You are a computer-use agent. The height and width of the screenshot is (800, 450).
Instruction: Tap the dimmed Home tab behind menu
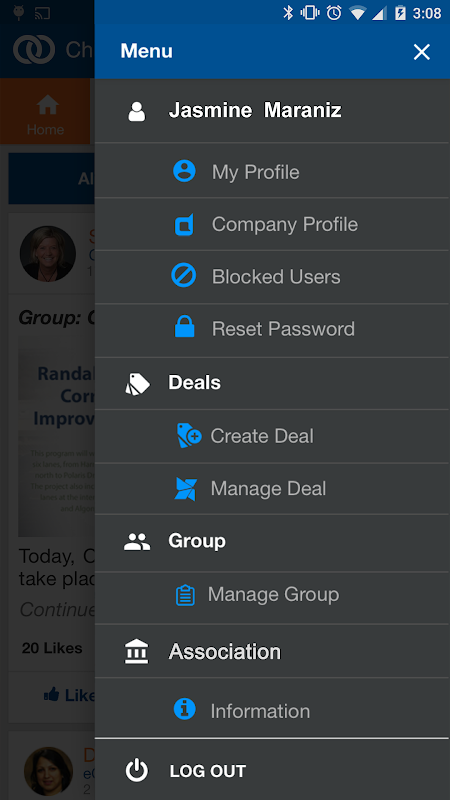click(45, 111)
